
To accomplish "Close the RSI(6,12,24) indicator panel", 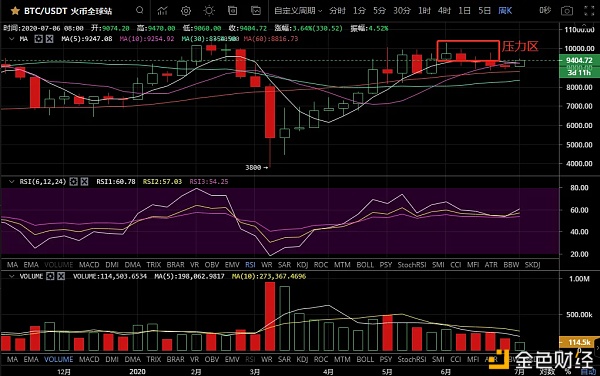I will click(84, 182).
